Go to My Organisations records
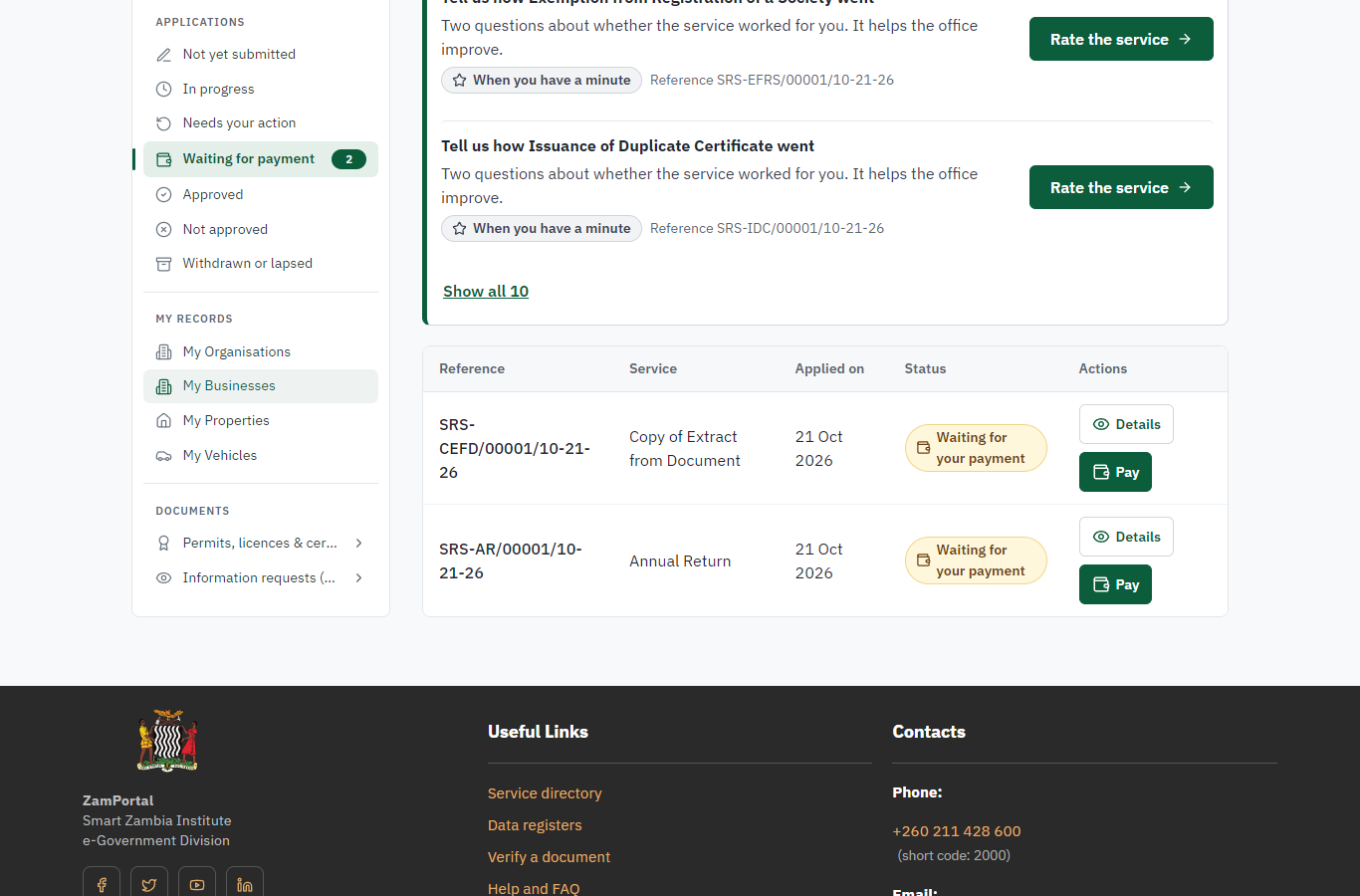The image size is (1360, 896). tap(261, 352)
